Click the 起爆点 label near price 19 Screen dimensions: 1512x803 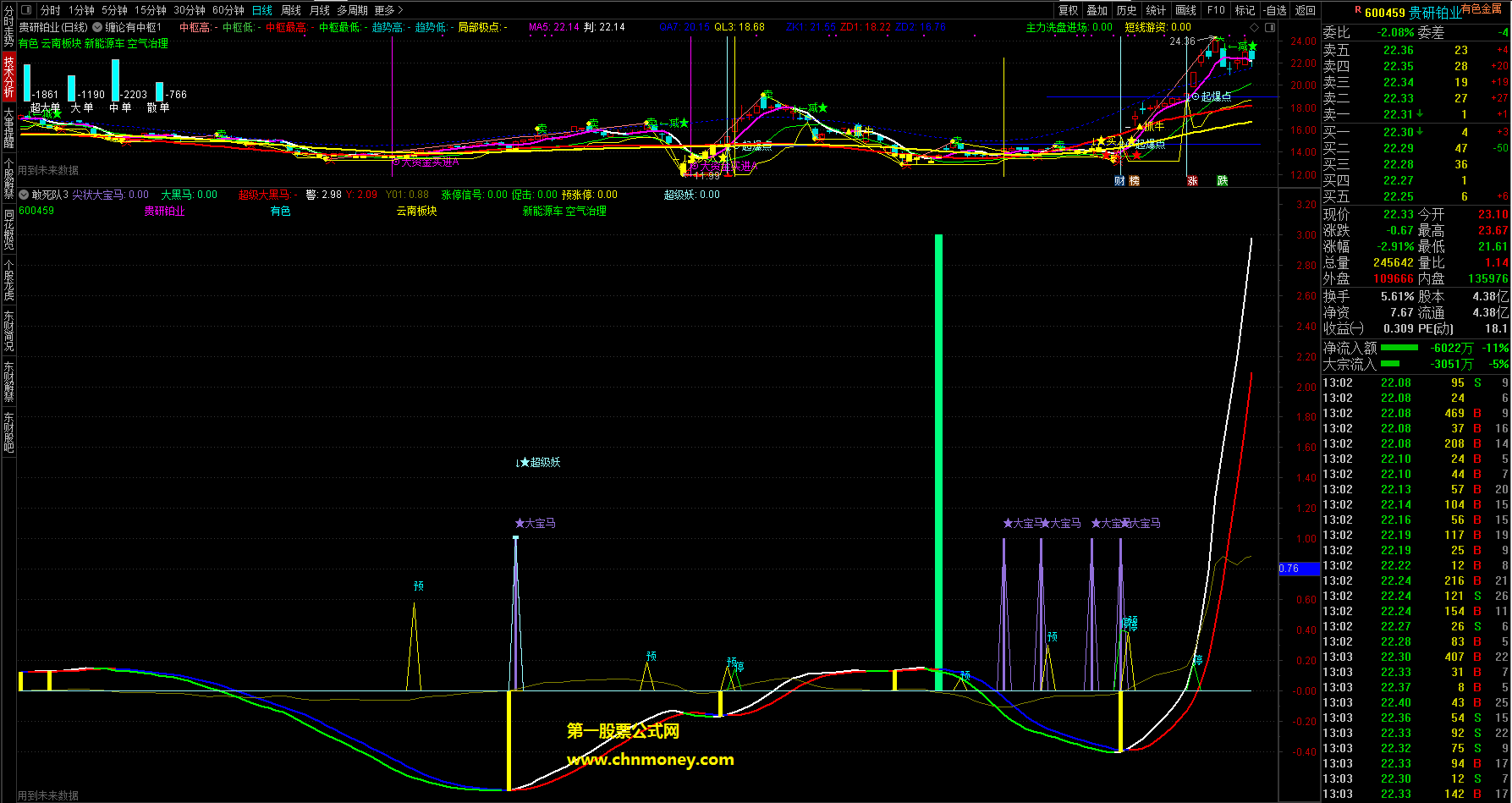pos(1216,96)
